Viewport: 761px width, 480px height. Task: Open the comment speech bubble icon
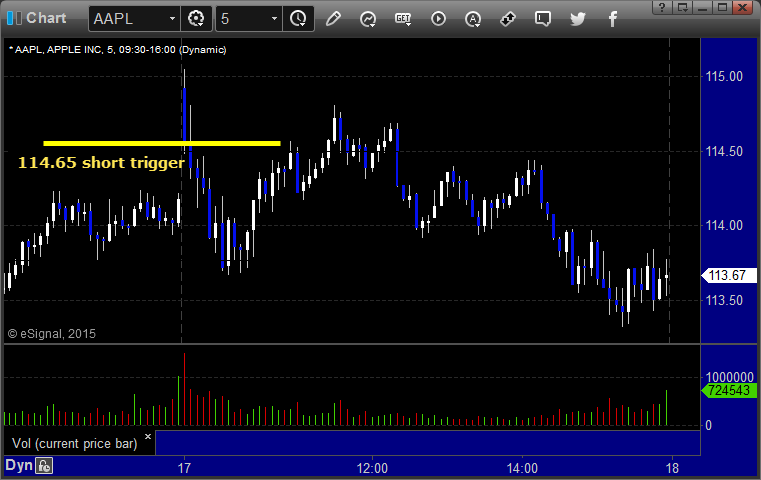tap(543, 19)
